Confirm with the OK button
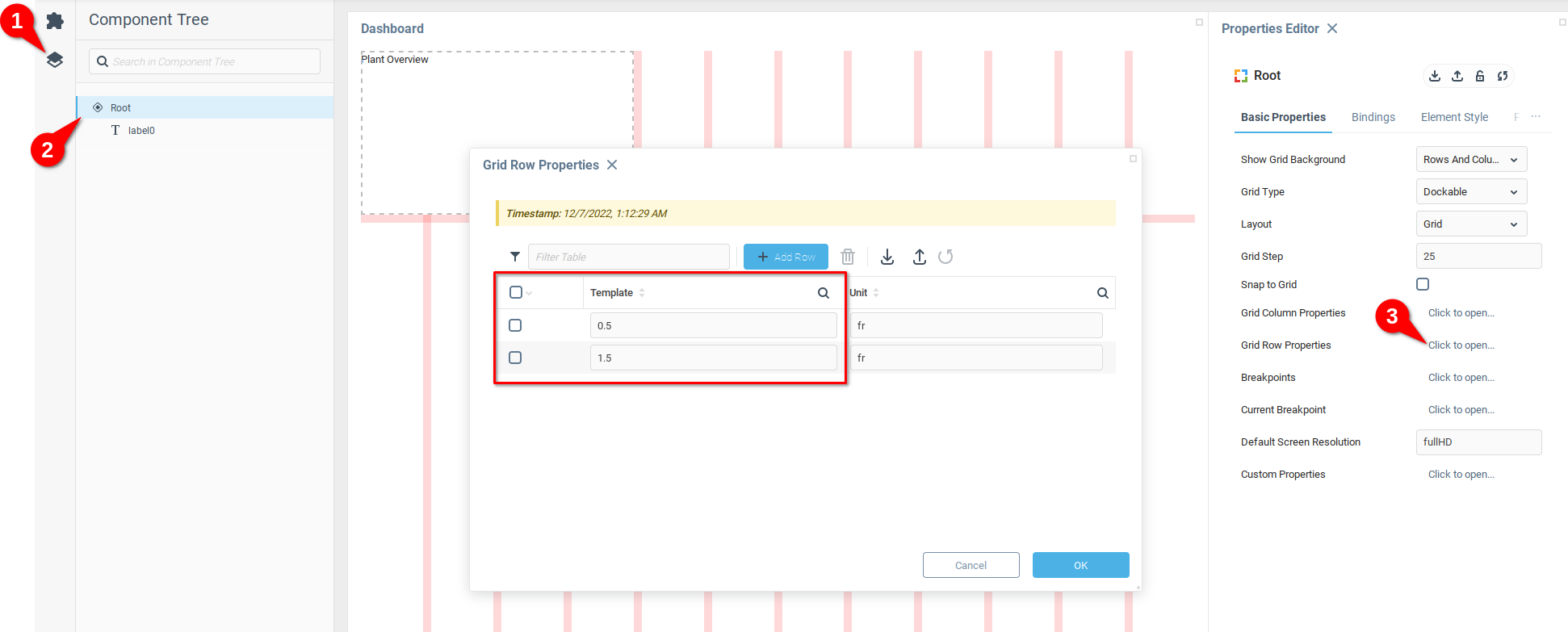Screen dimensions: 1568x632 point(1080,565)
